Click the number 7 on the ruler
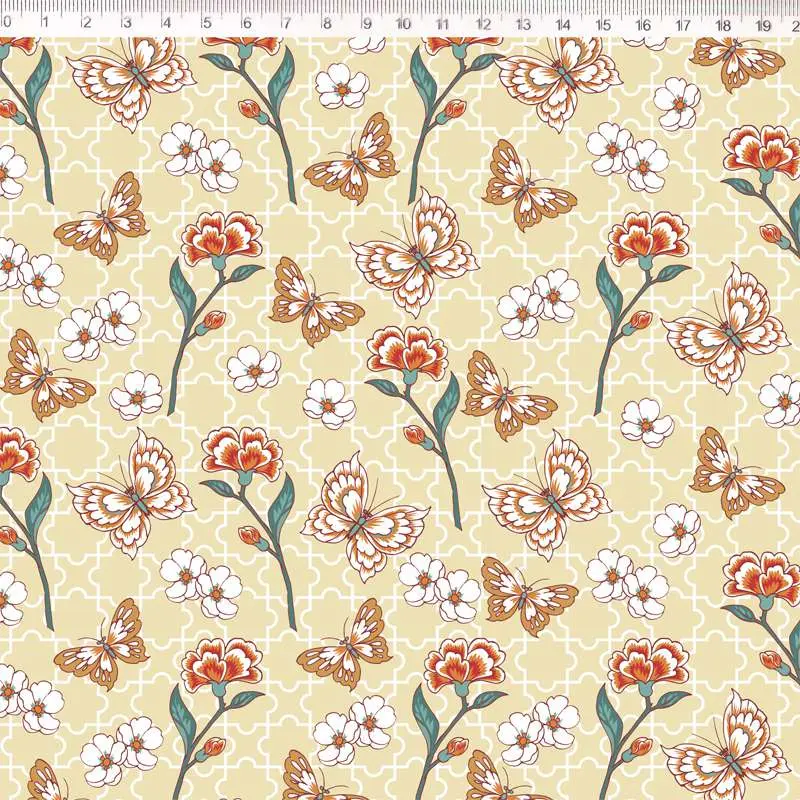 (286, 23)
